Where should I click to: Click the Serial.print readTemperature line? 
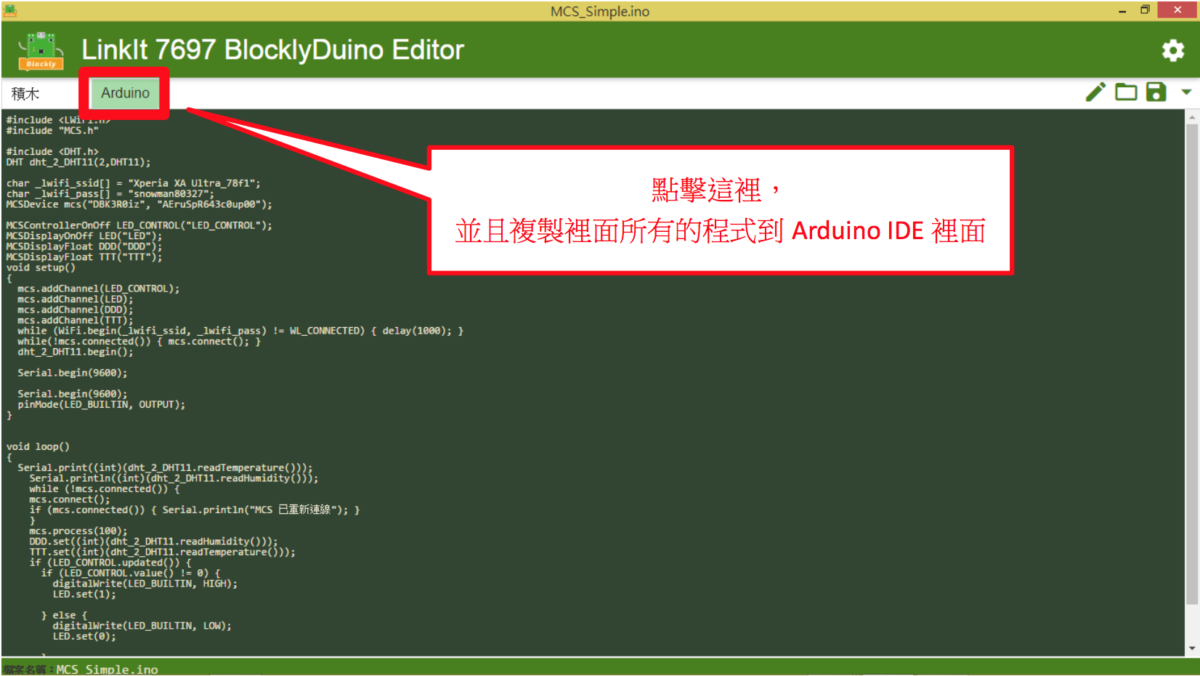pyautogui.click(x=165, y=468)
